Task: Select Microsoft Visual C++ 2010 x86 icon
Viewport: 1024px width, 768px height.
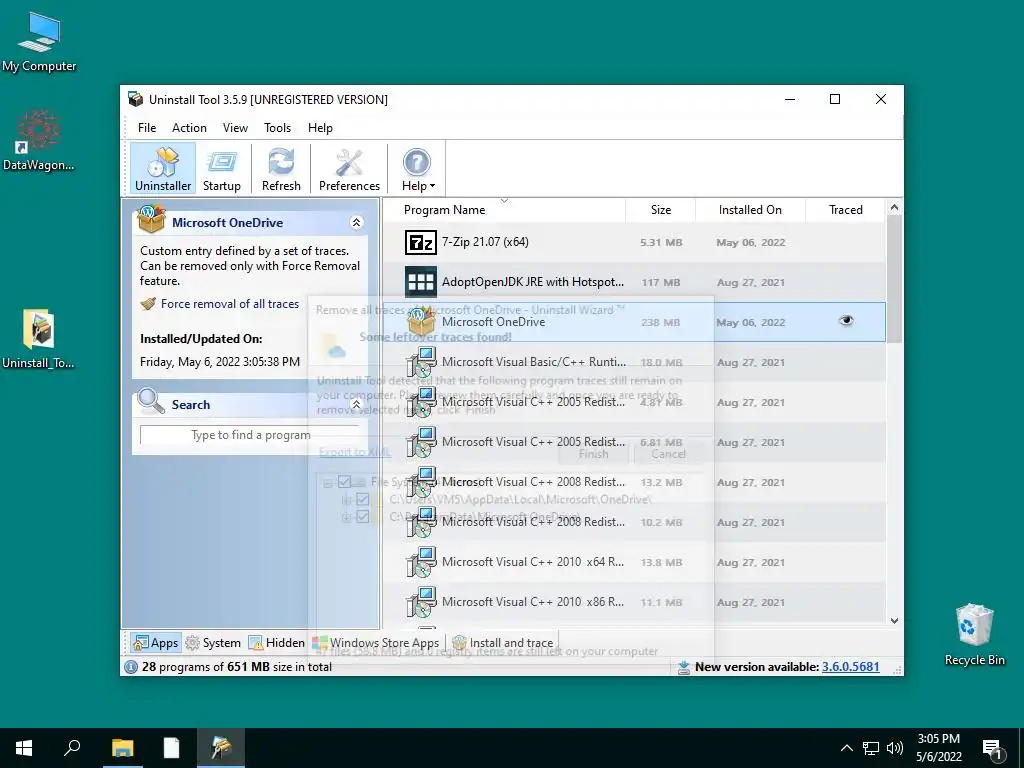Action: 421,601
